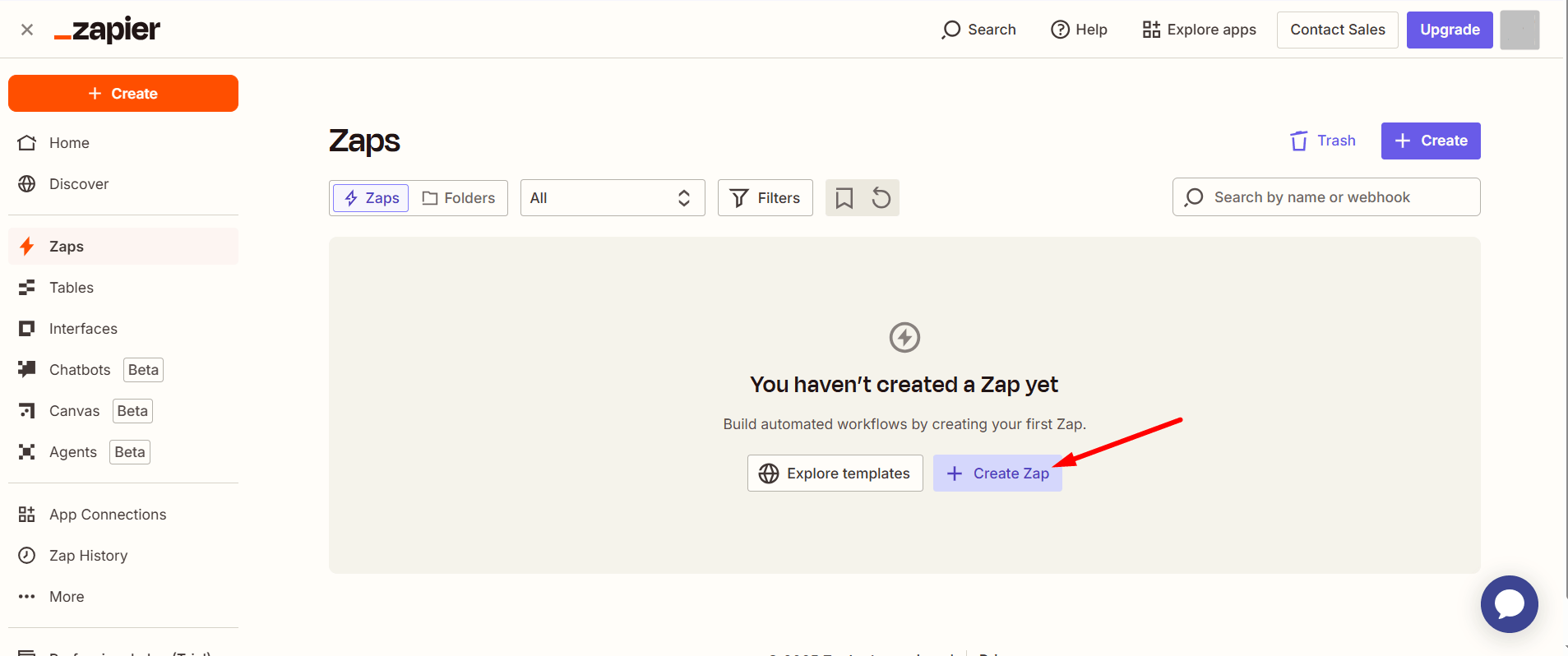
Task: Open Tables in the sidebar
Action: 123,288
